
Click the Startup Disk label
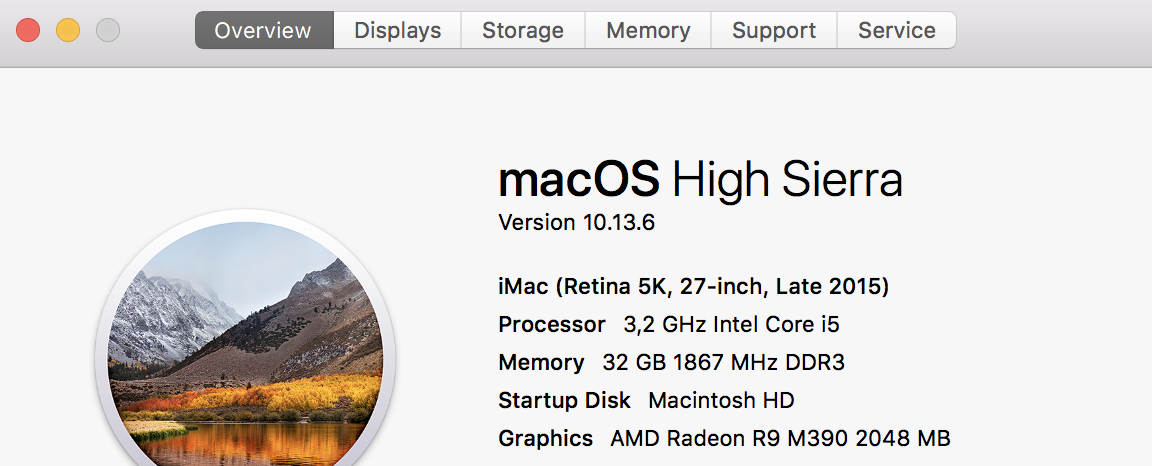point(564,401)
